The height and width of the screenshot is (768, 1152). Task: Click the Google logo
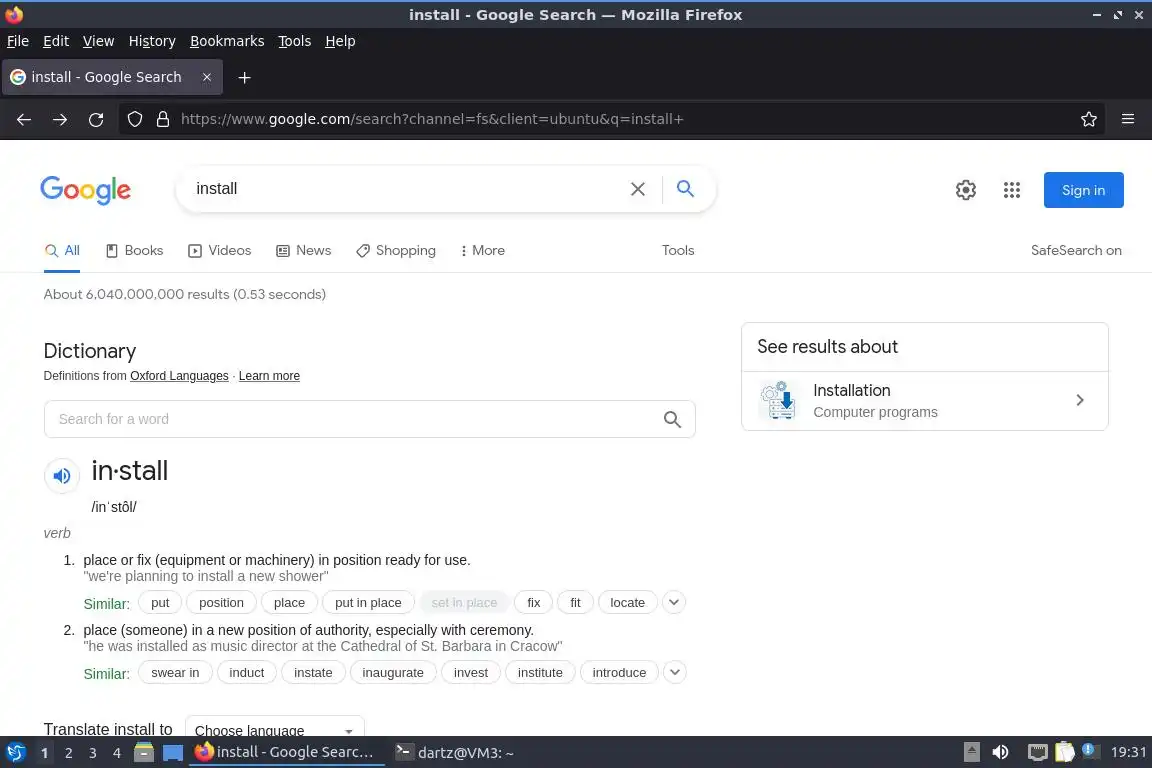click(x=86, y=190)
